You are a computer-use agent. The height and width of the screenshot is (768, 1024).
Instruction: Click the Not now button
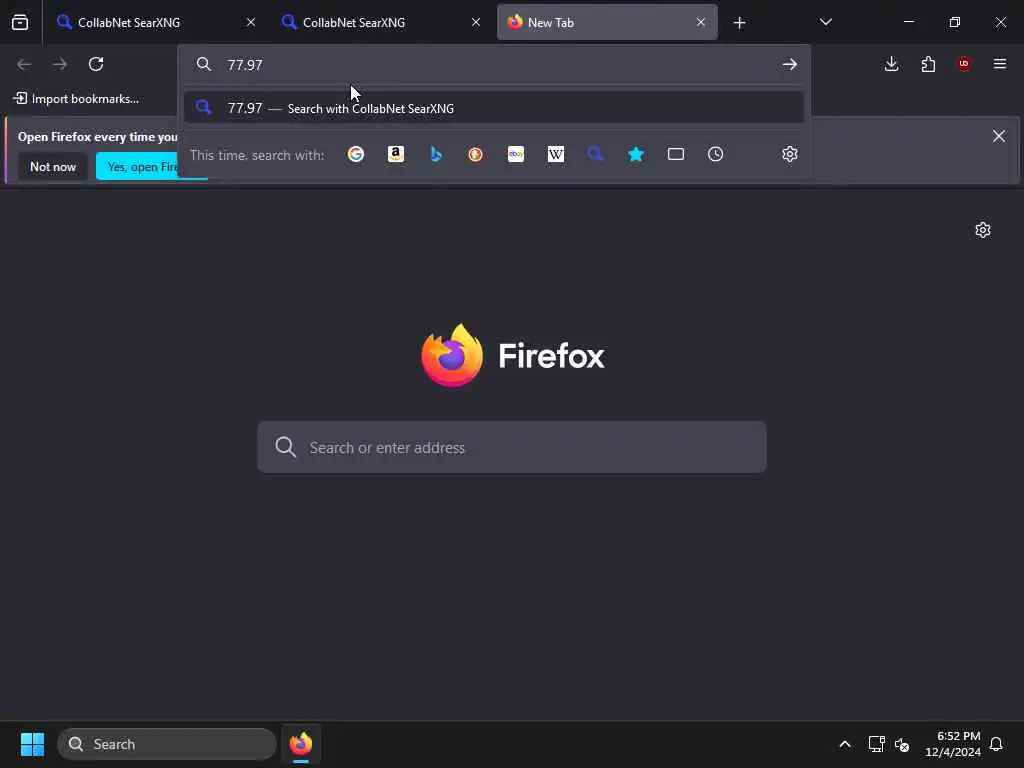point(53,167)
